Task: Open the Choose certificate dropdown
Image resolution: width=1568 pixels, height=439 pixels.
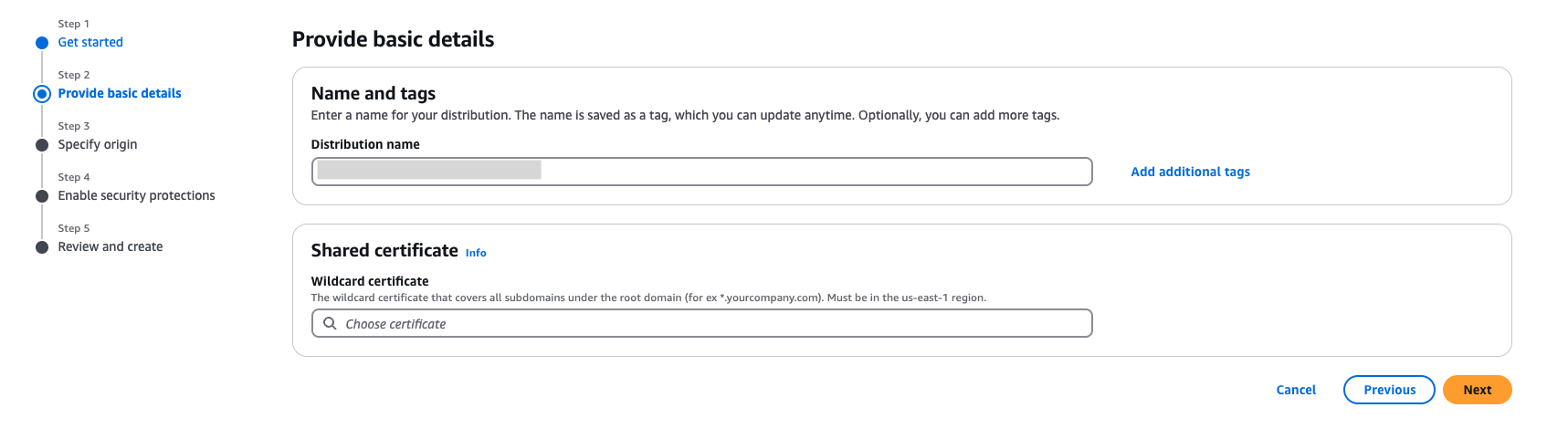Action: pos(702,323)
